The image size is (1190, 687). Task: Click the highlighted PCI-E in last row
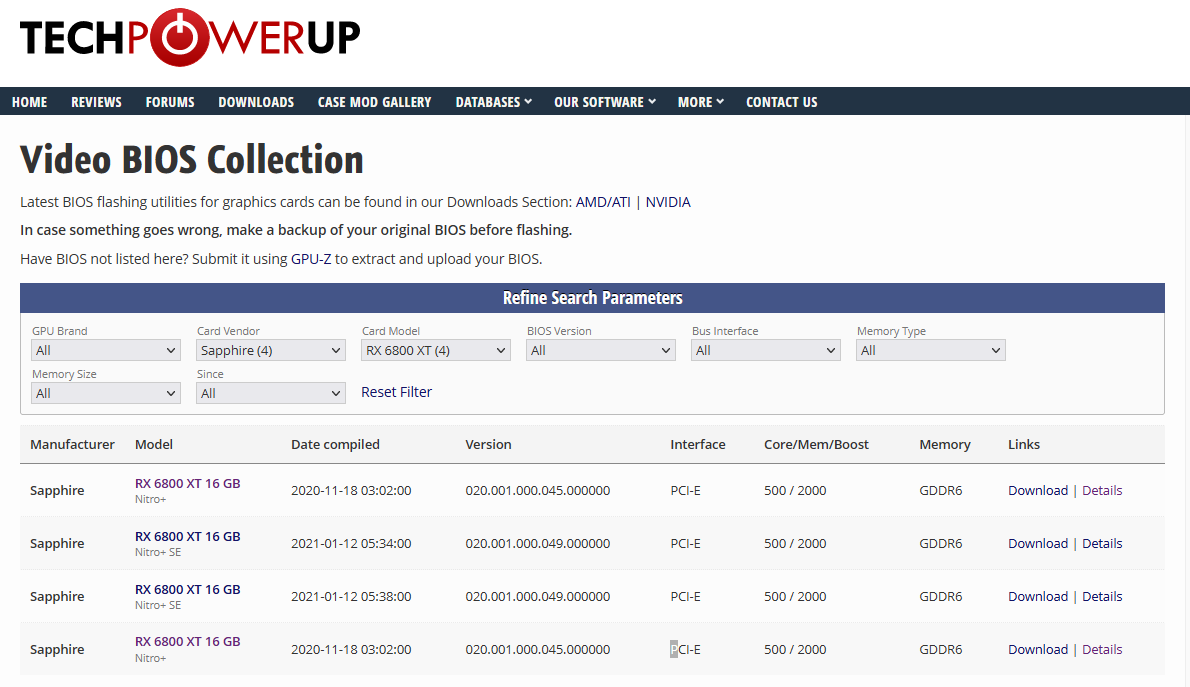(685, 650)
